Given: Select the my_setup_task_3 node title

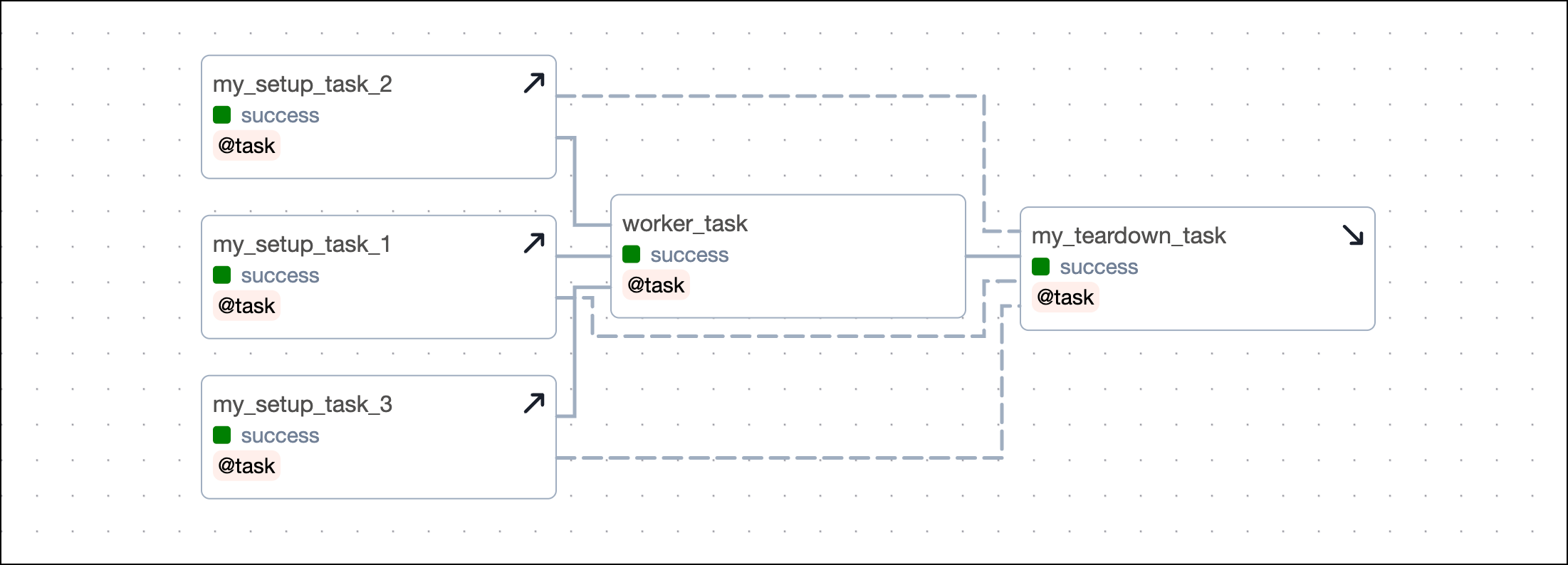Looking at the screenshot, I should 303,404.
